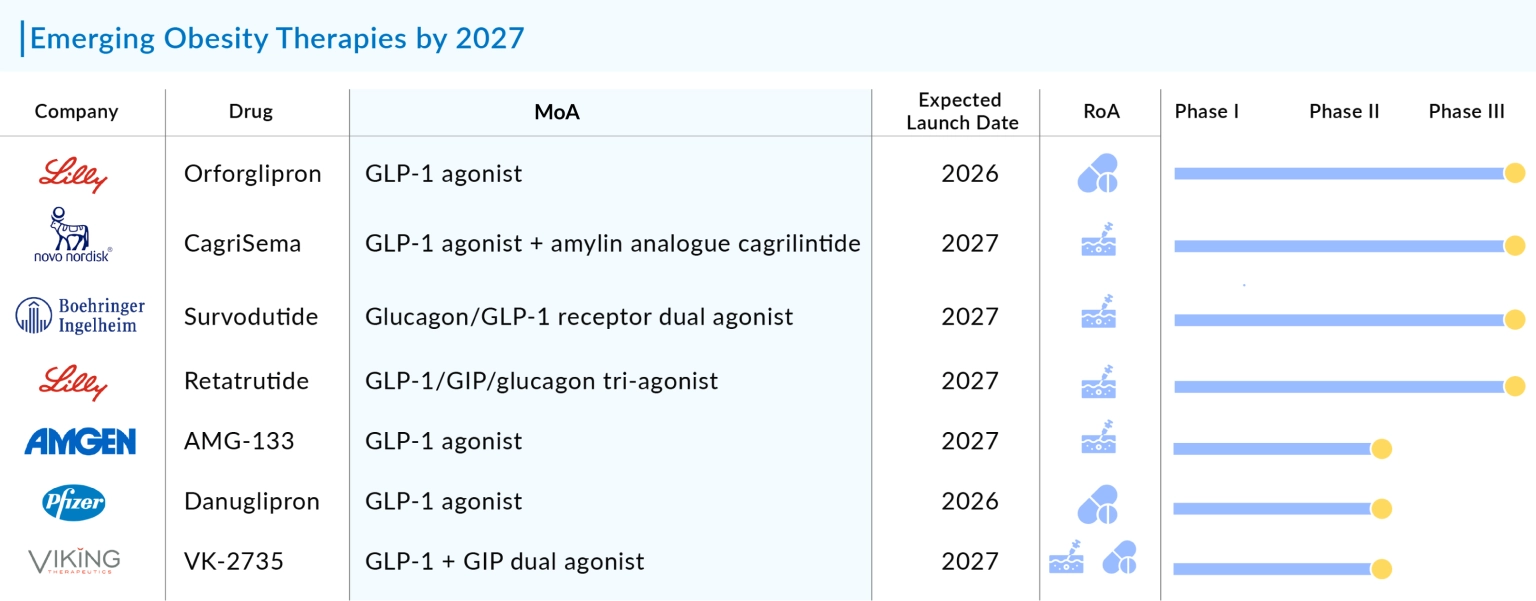Click the pill icon in Orforglipron row
This screenshot has width=1536, height=601.
(x=1098, y=174)
